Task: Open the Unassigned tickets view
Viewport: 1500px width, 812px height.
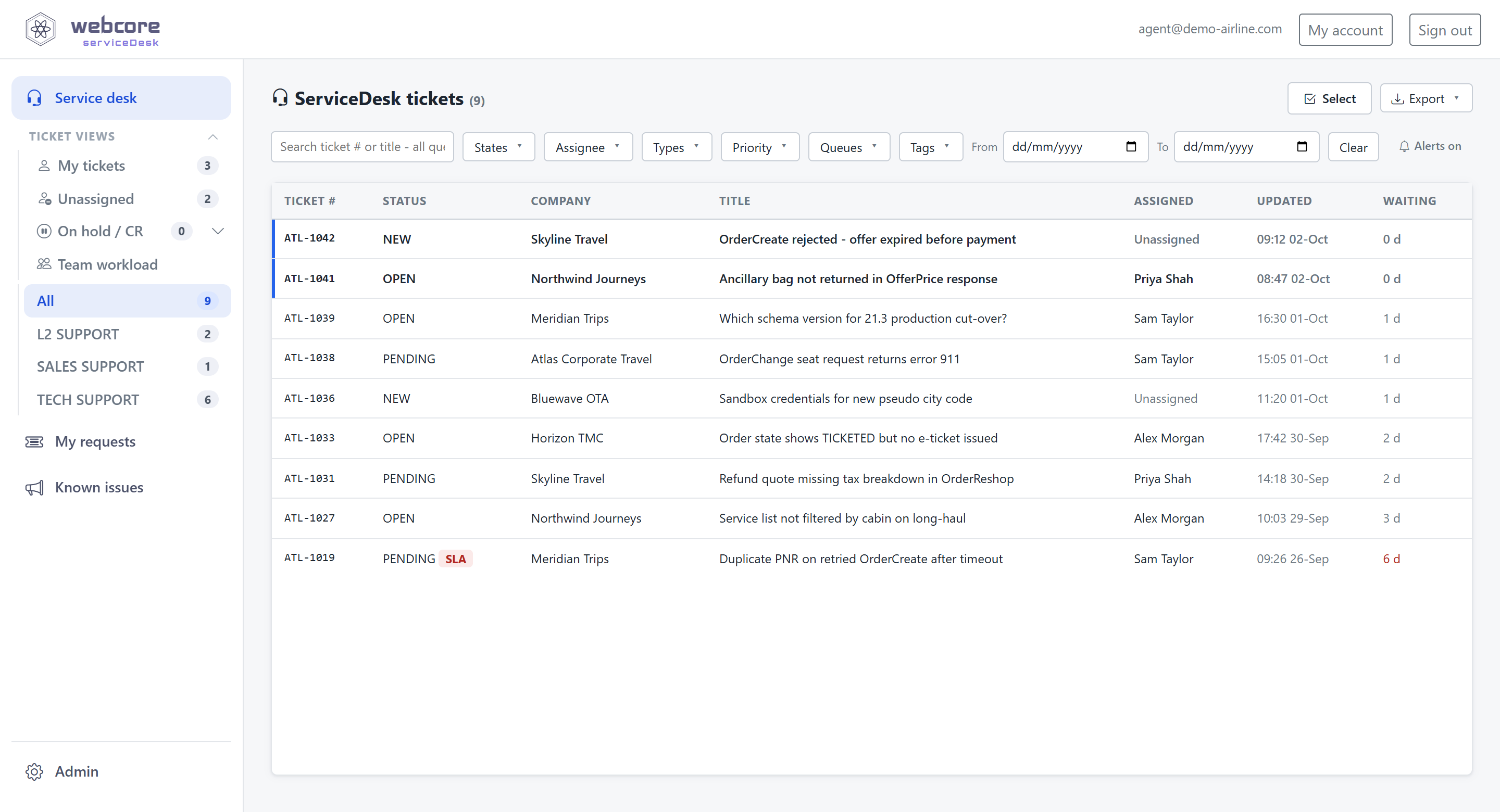Action: (x=127, y=199)
